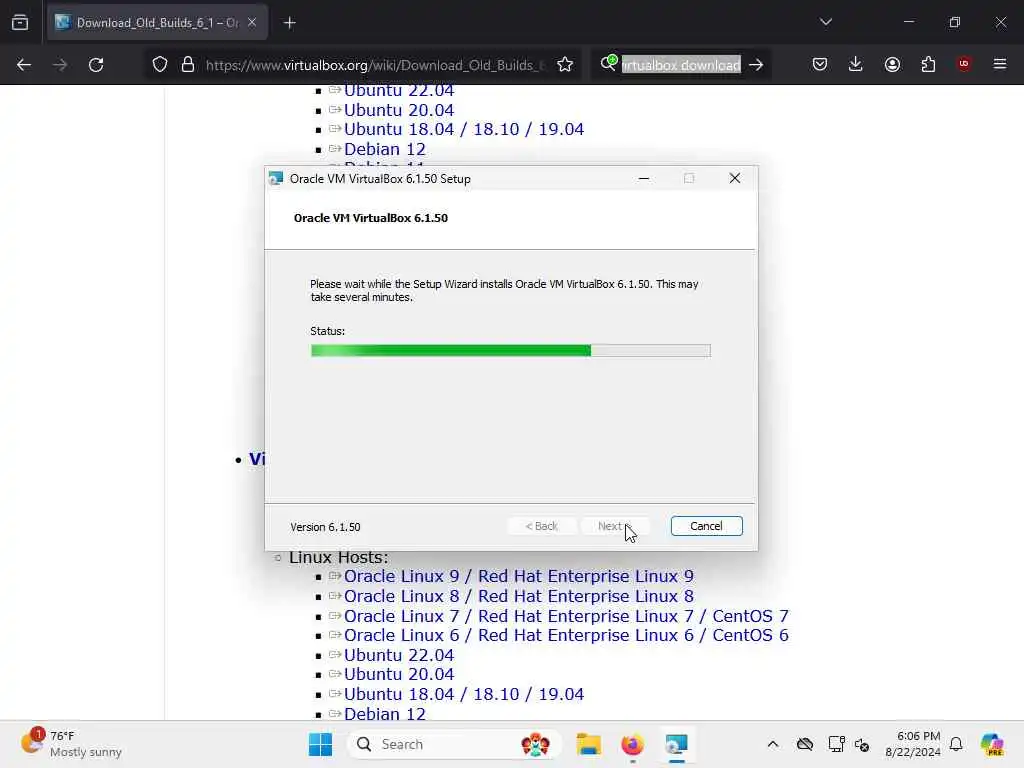1024x768 pixels.
Task: Click the virtualbox.org URL address field
Action: [x=375, y=65]
